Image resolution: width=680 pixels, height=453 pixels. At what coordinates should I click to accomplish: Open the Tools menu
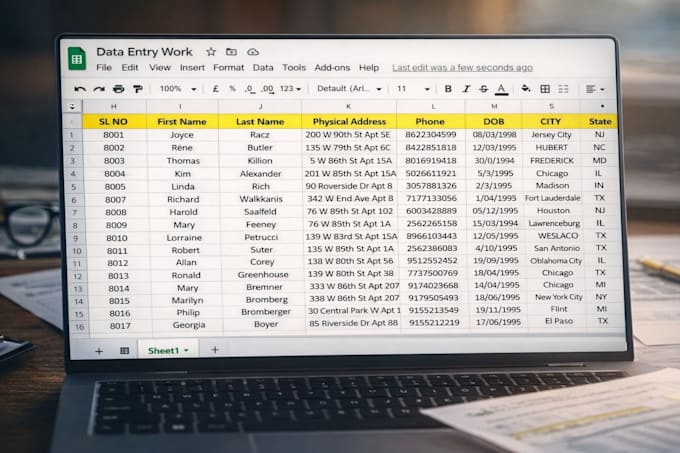pos(294,68)
